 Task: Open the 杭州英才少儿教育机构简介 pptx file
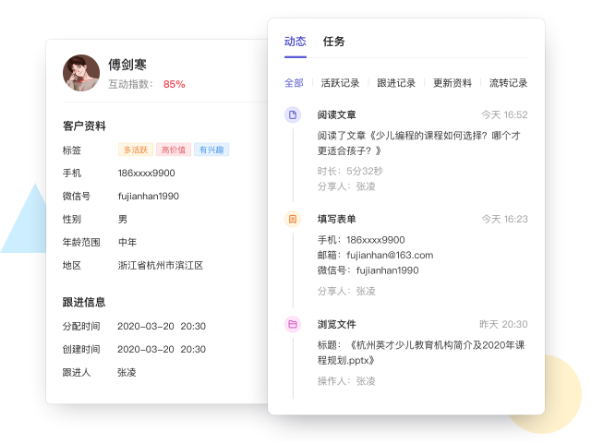click(x=421, y=353)
